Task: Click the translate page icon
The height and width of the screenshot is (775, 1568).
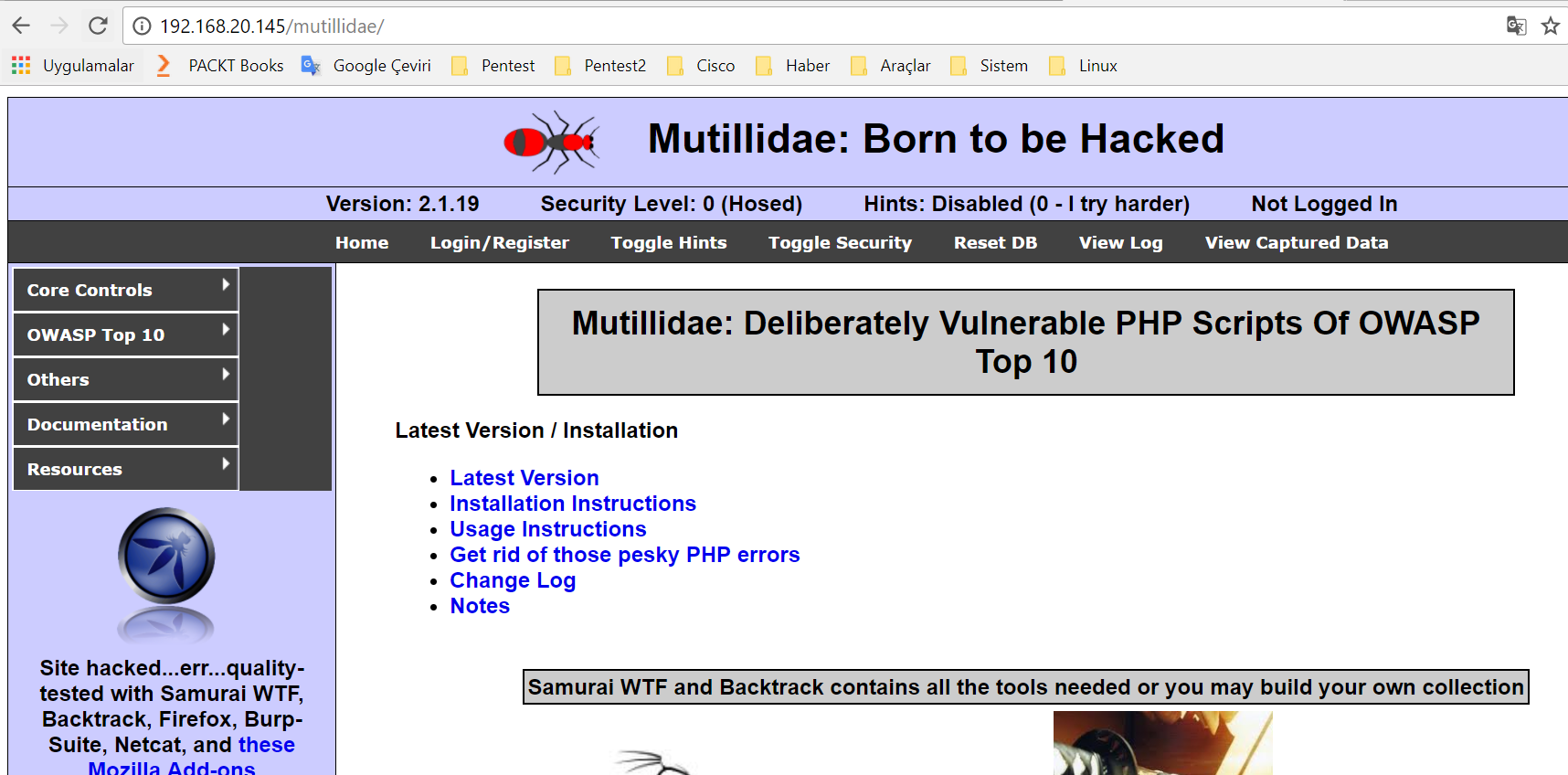Action: click(x=1516, y=26)
